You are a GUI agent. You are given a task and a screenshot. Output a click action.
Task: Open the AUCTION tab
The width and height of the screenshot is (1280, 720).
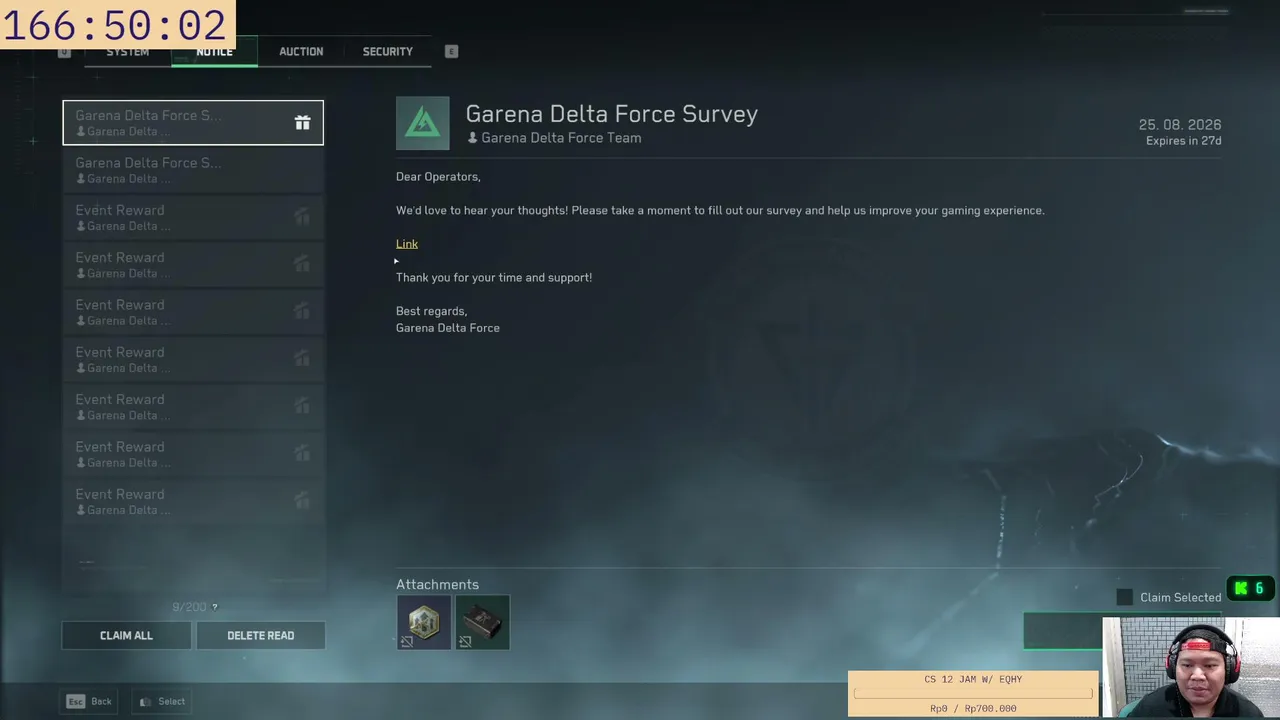click(301, 51)
